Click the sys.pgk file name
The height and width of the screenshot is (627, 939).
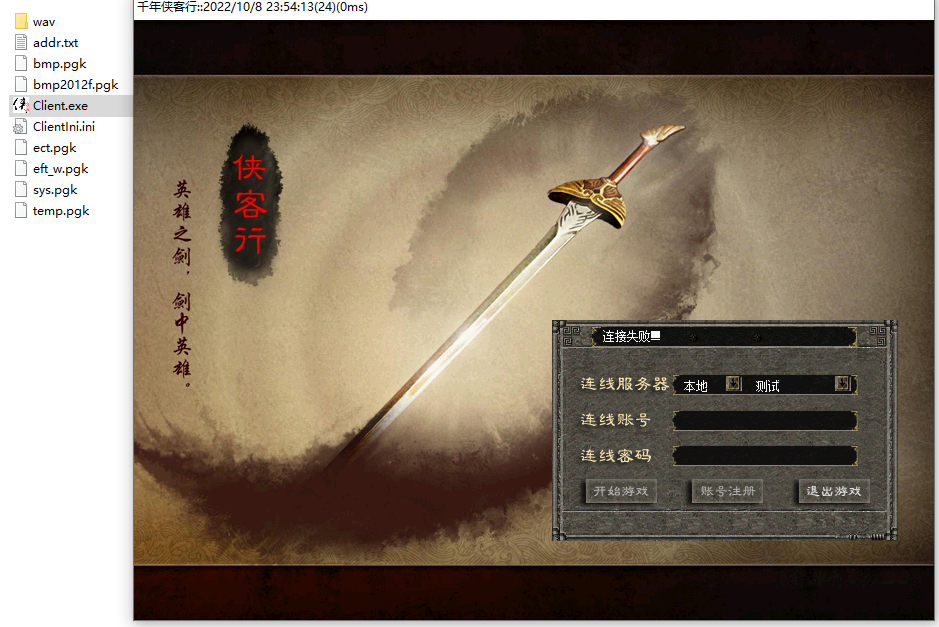(55, 190)
